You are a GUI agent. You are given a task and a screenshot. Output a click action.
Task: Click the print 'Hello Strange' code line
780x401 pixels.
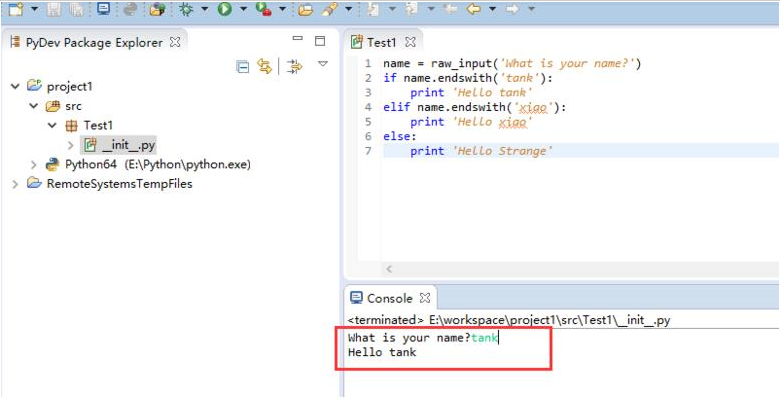click(x=481, y=151)
